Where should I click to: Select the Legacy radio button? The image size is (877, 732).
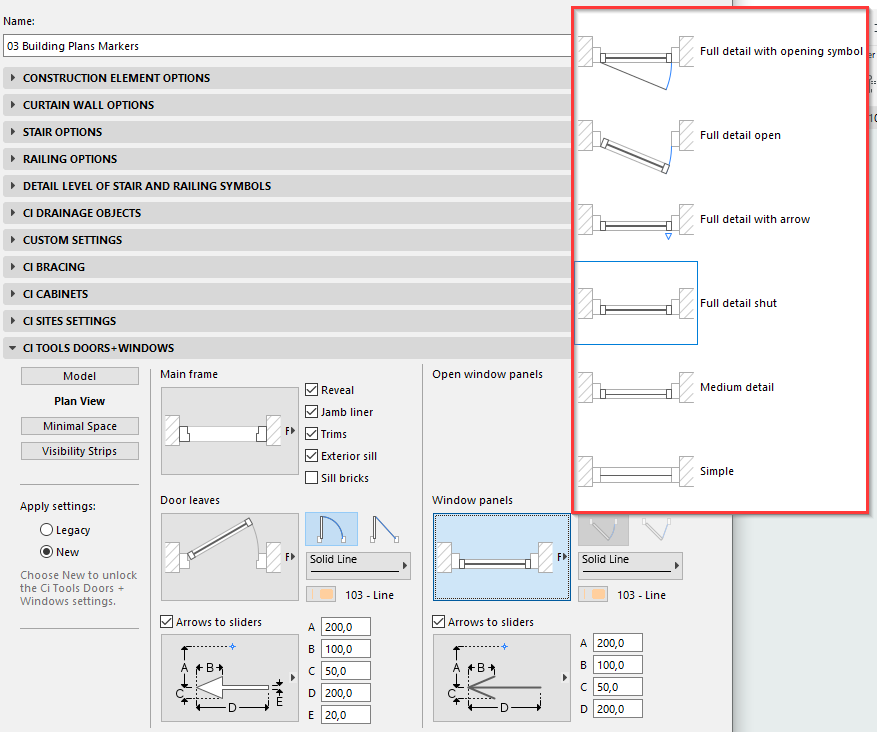(x=46, y=530)
